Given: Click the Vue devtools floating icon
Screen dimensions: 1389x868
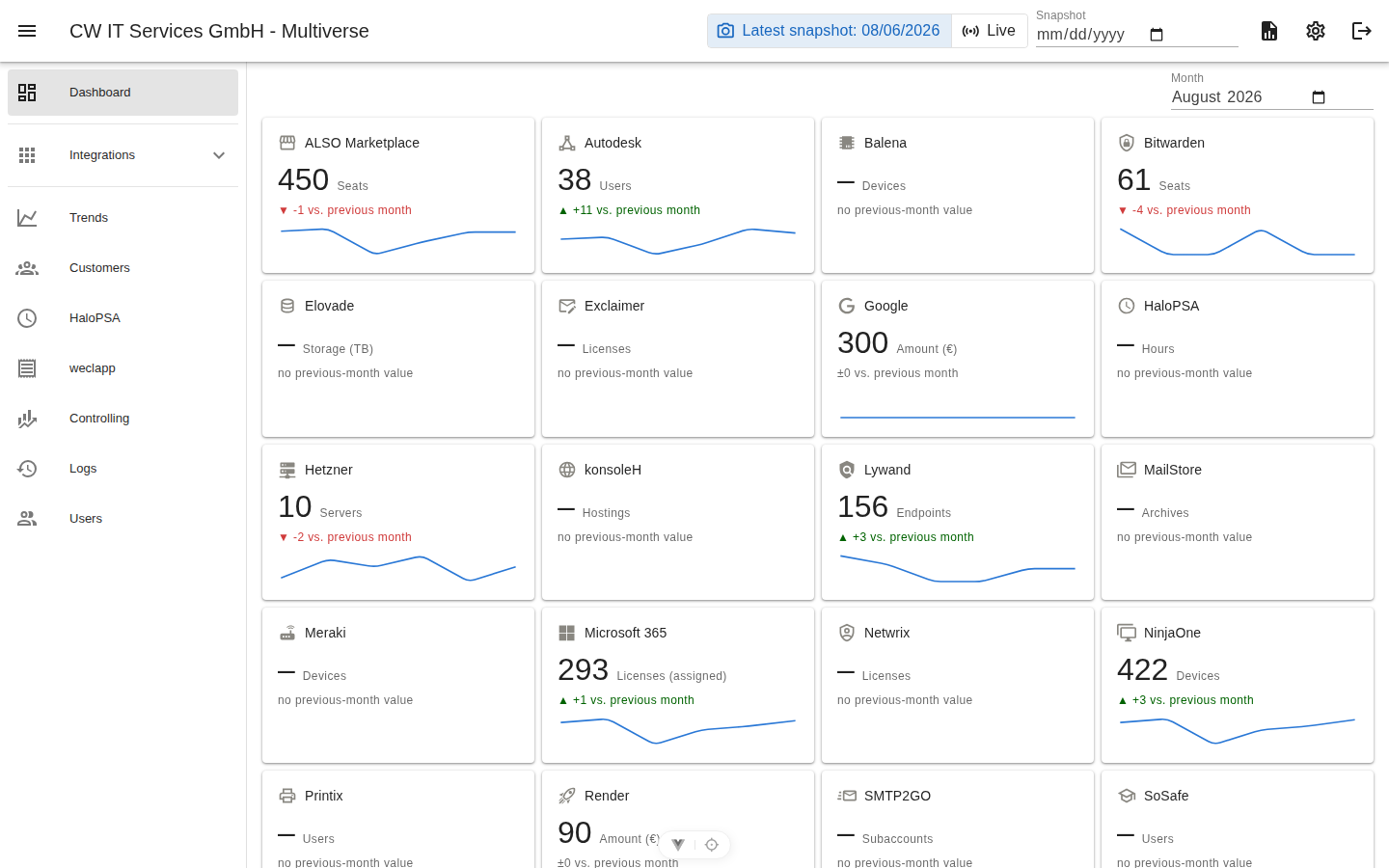Looking at the screenshot, I should point(678,845).
